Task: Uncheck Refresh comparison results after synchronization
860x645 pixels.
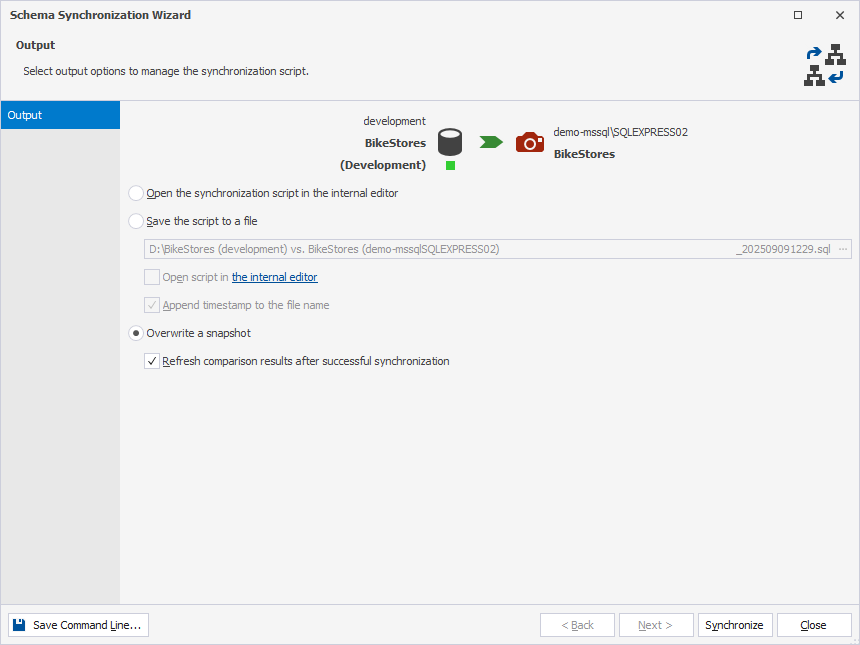Action: coord(151,361)
